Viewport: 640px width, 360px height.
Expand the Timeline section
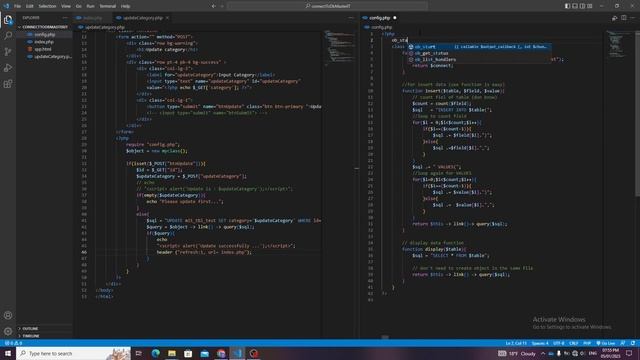(x=44, y=336)
